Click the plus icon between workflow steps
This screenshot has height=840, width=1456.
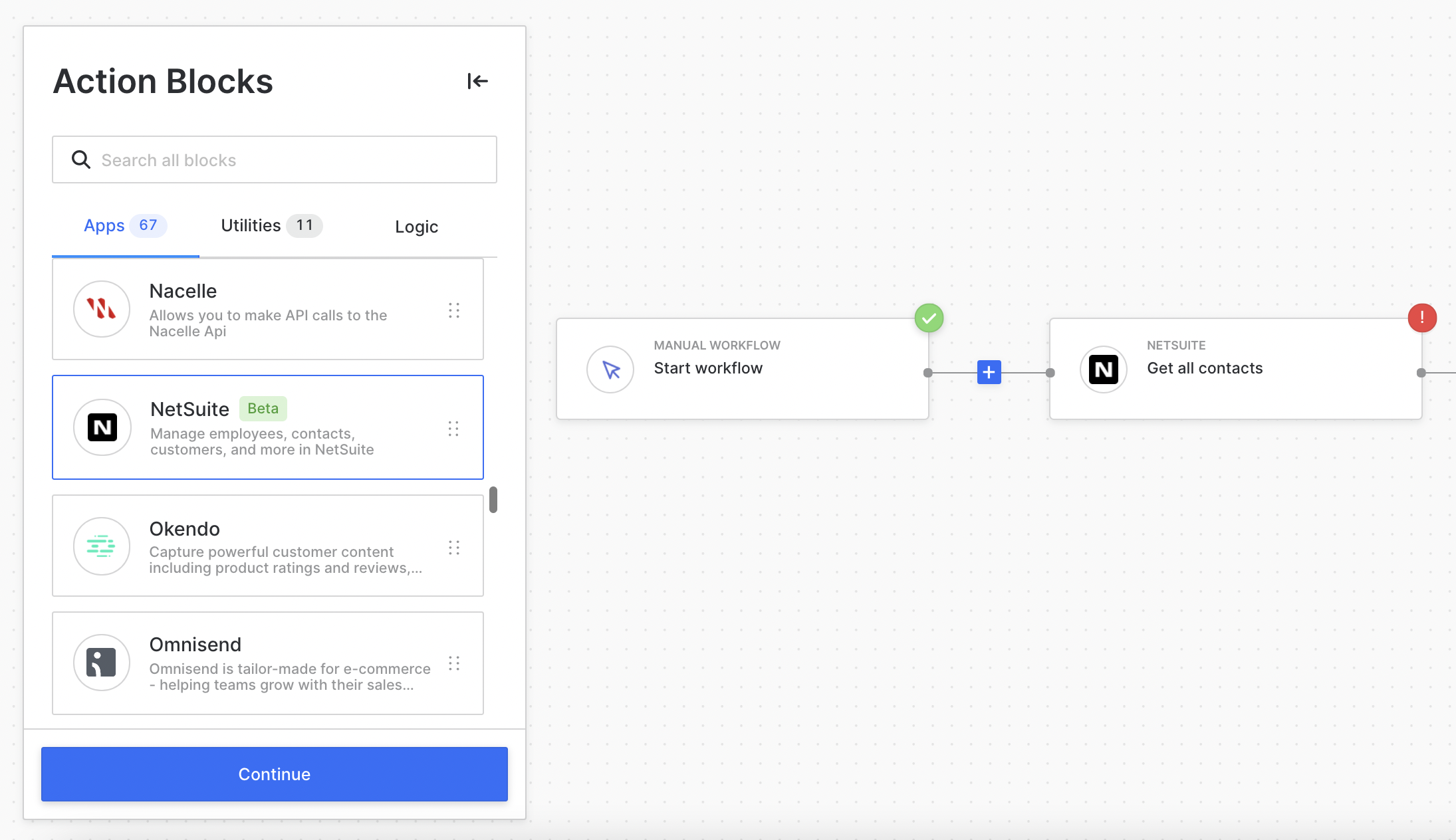click(989, 372)
